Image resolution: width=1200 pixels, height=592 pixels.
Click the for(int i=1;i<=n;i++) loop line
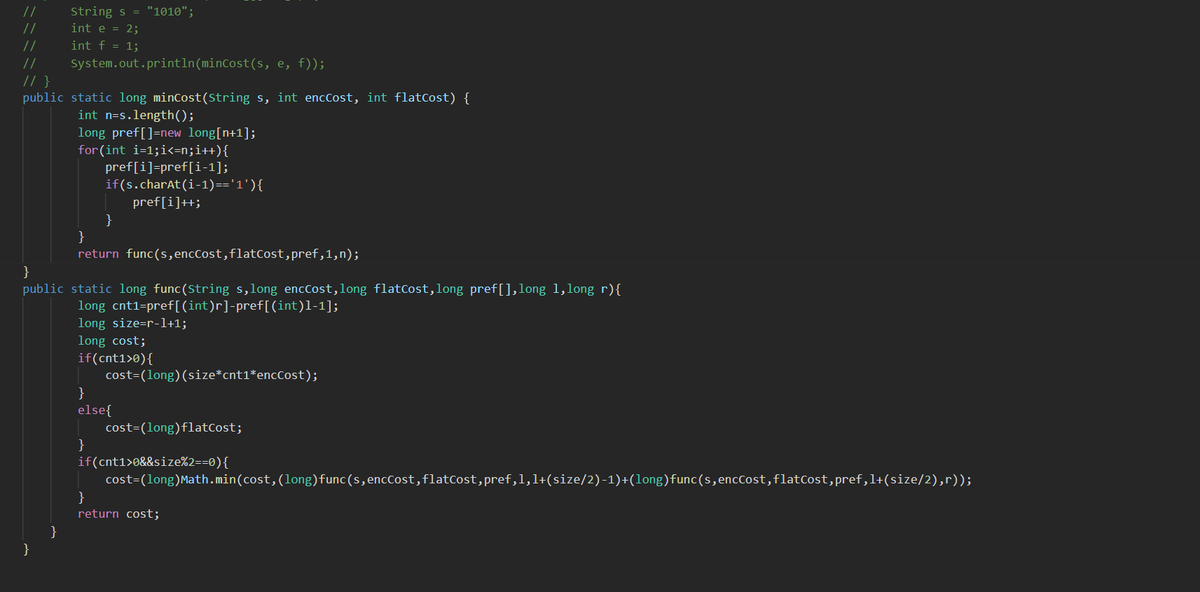coord(154,150)
